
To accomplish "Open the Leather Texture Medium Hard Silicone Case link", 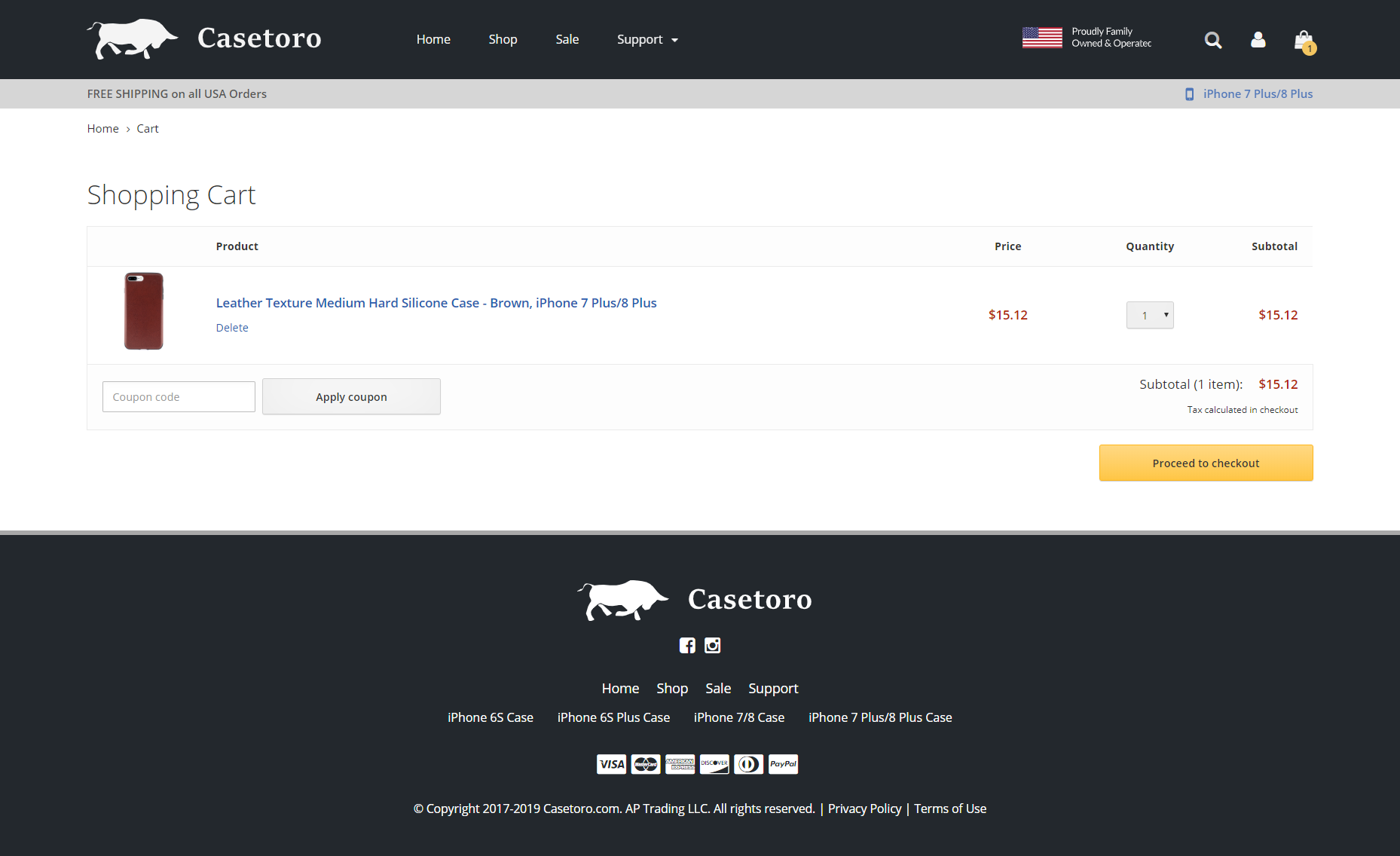I will (x=436, y=303).
